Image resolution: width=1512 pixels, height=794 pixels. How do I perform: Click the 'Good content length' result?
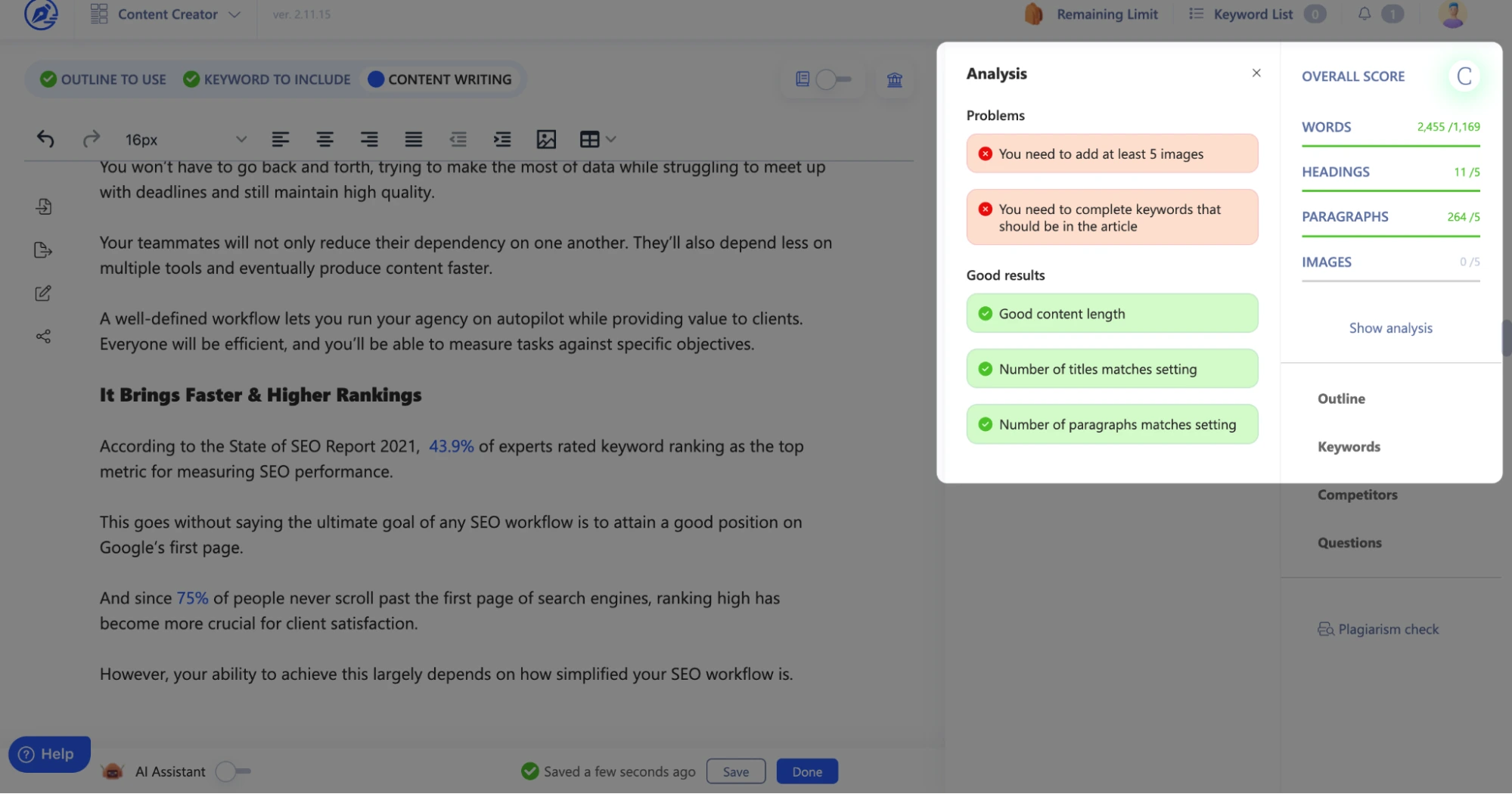tap(1112, 314)
